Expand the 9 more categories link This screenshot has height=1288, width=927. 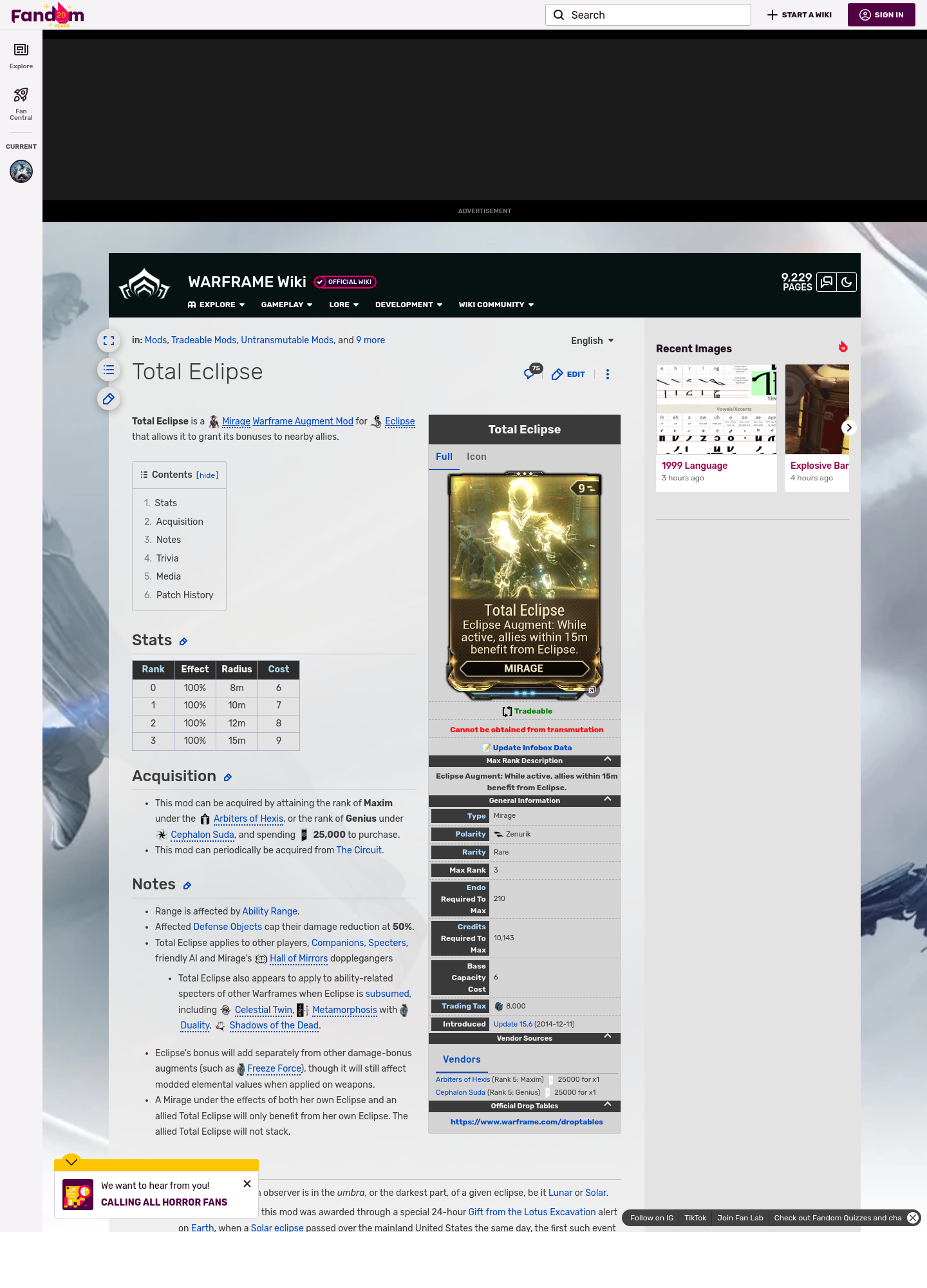coord(371,340)
